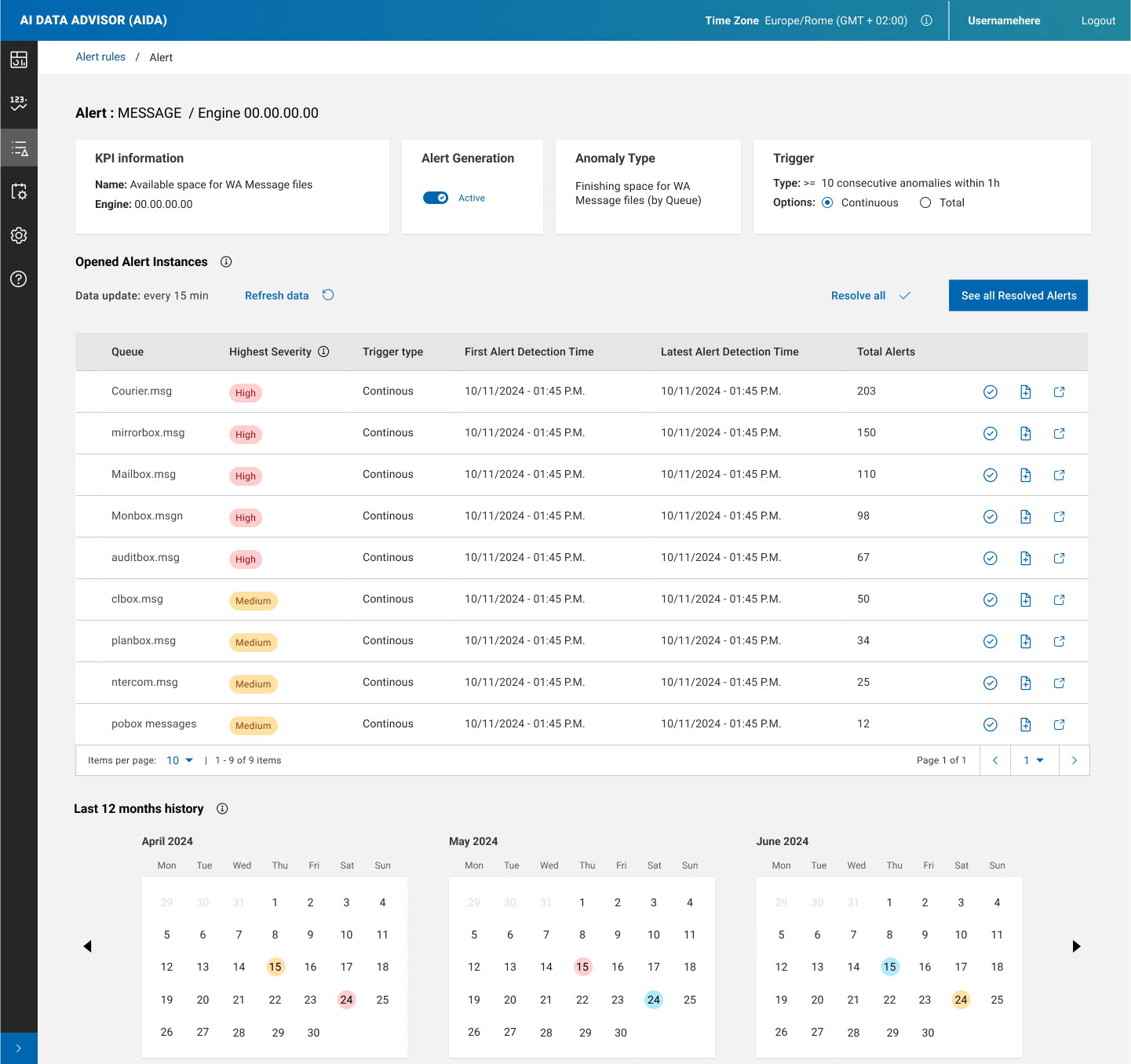Click the Resolve all link
The width and height of the screenshot is (1131, 1064).
pos(858,296)
